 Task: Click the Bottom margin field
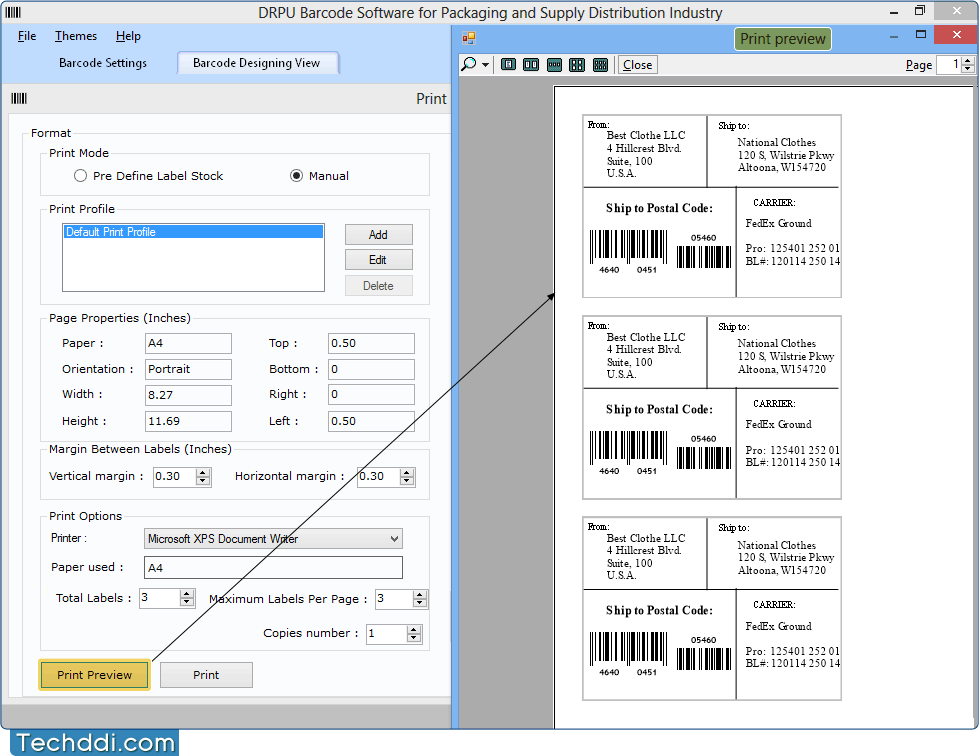click(x=371, y=369)
